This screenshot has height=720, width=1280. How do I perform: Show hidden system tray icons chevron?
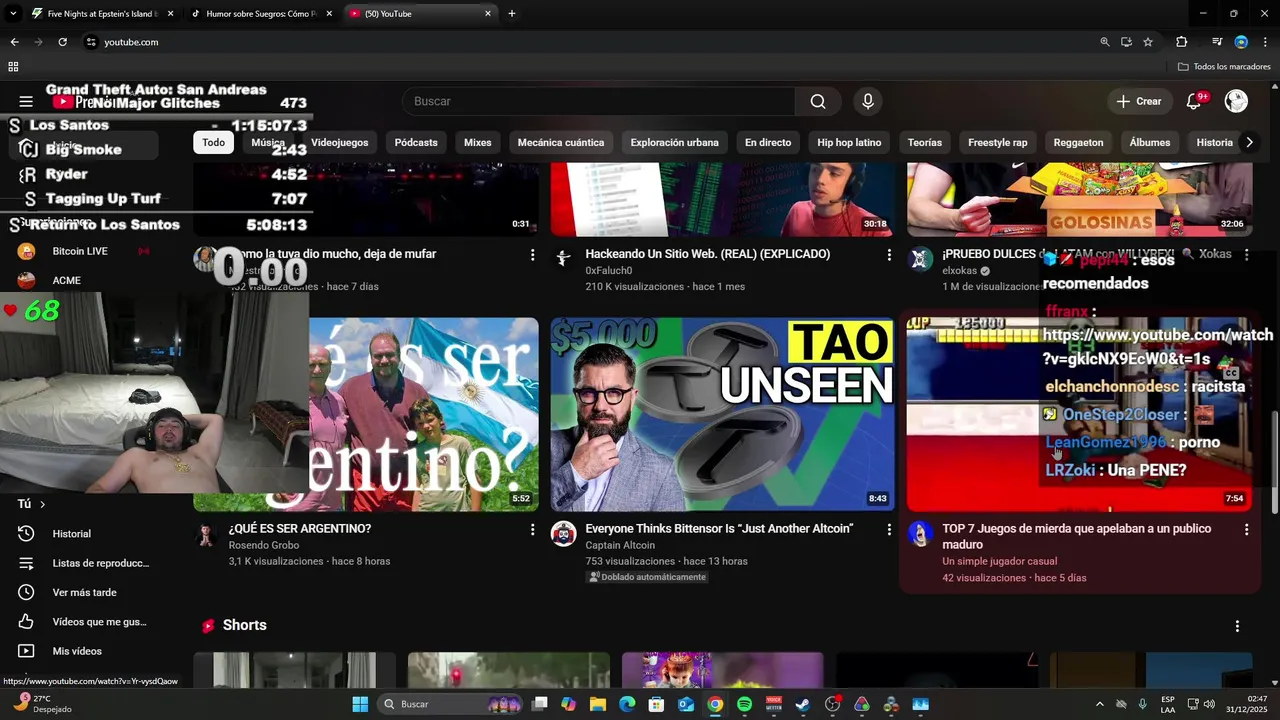[1100, 704]
